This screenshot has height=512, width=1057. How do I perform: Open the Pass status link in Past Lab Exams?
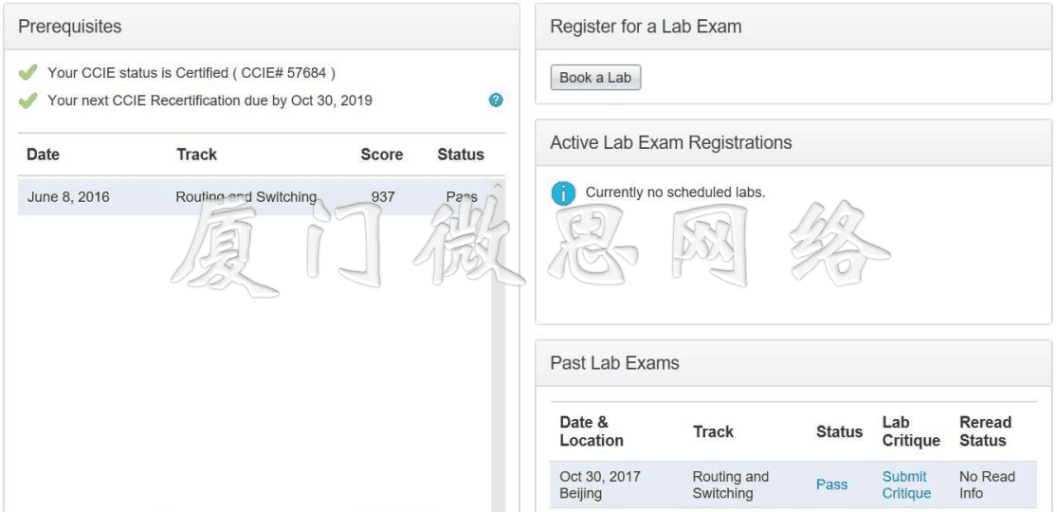pyautogui.click(x=832, y=484)
